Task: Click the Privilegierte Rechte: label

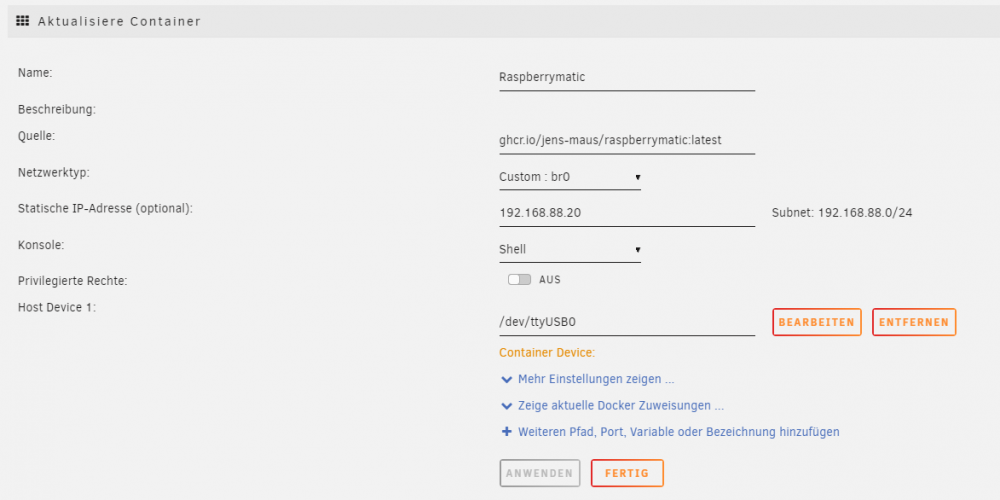Action: (x=73, y=281)
